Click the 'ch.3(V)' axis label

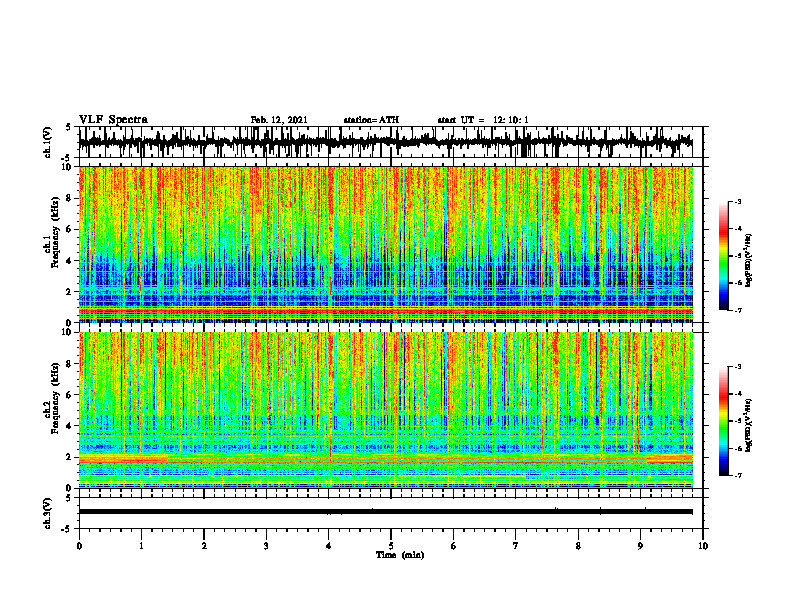(48, 513)
